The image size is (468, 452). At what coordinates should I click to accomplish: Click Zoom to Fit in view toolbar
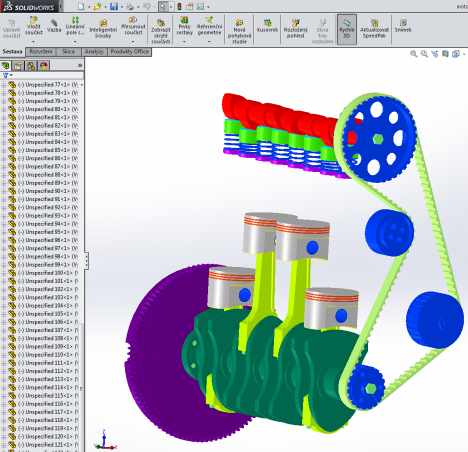coord(414,54)
